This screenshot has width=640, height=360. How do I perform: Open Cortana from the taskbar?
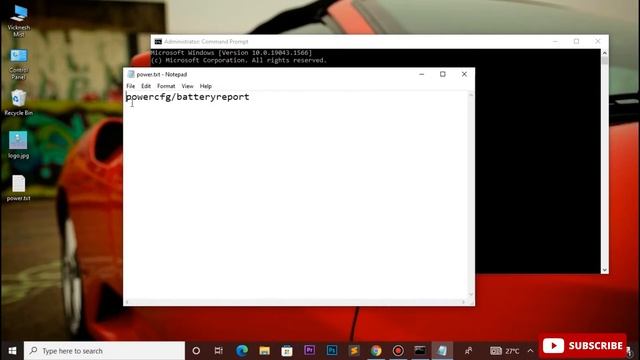click(196, 351)
